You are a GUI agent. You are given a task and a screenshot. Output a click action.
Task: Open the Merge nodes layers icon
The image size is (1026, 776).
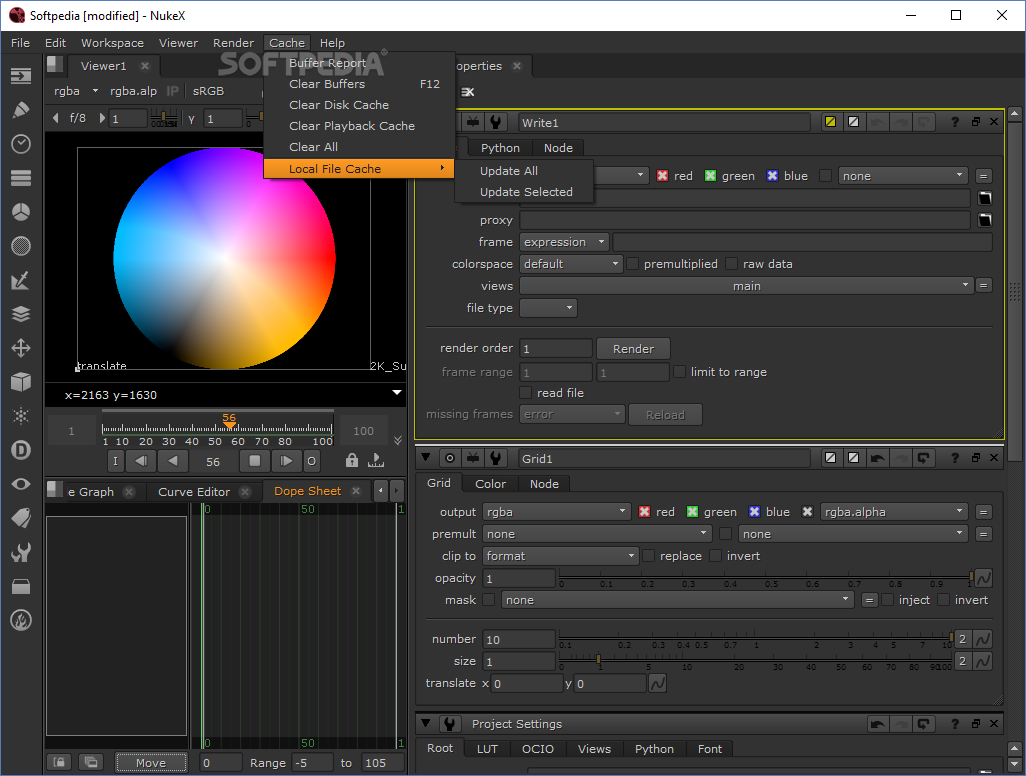pos(21,314)
